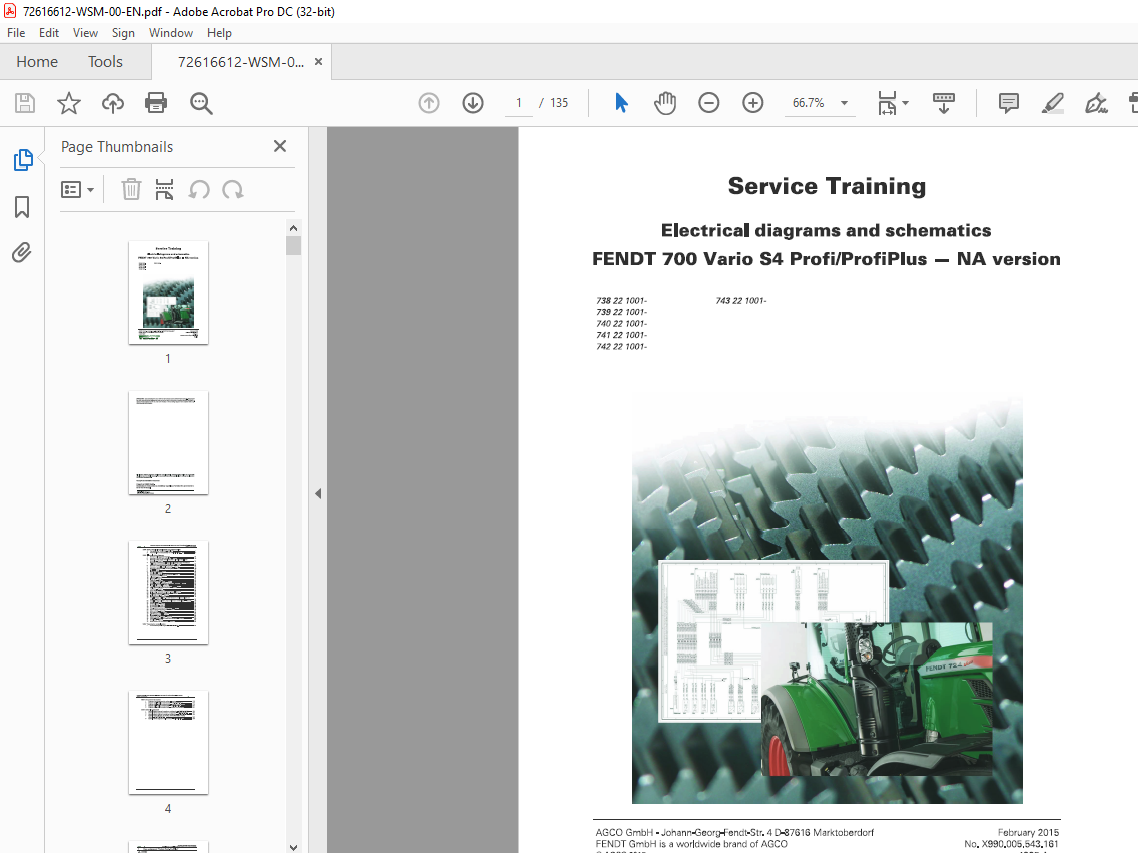Click the print pages thumbnail icon
The image size is (1138, 853).
165,189
